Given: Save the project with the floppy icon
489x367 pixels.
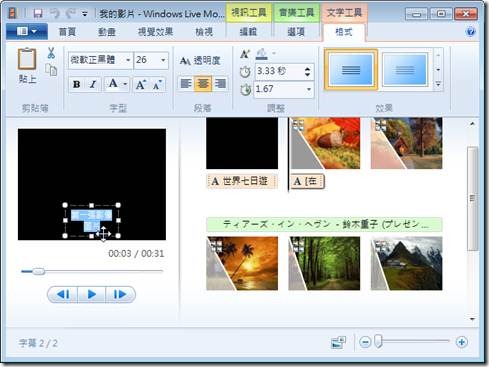Looking at the screenshot, I should [x=38, y=13].
